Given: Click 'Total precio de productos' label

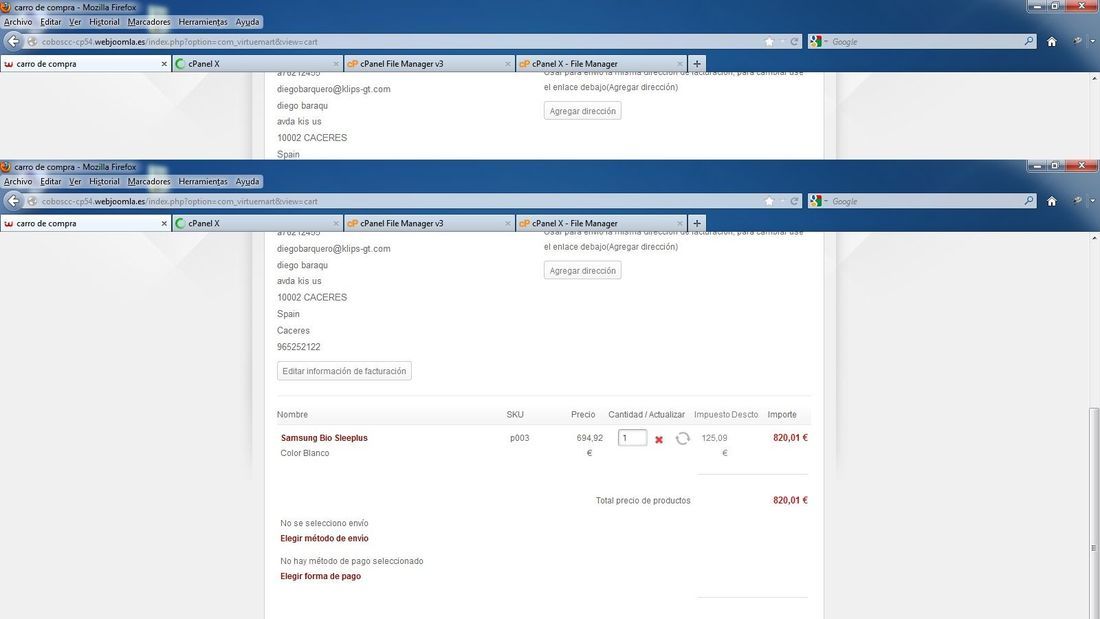Looking at the screenshot, I should pos(643,500).
